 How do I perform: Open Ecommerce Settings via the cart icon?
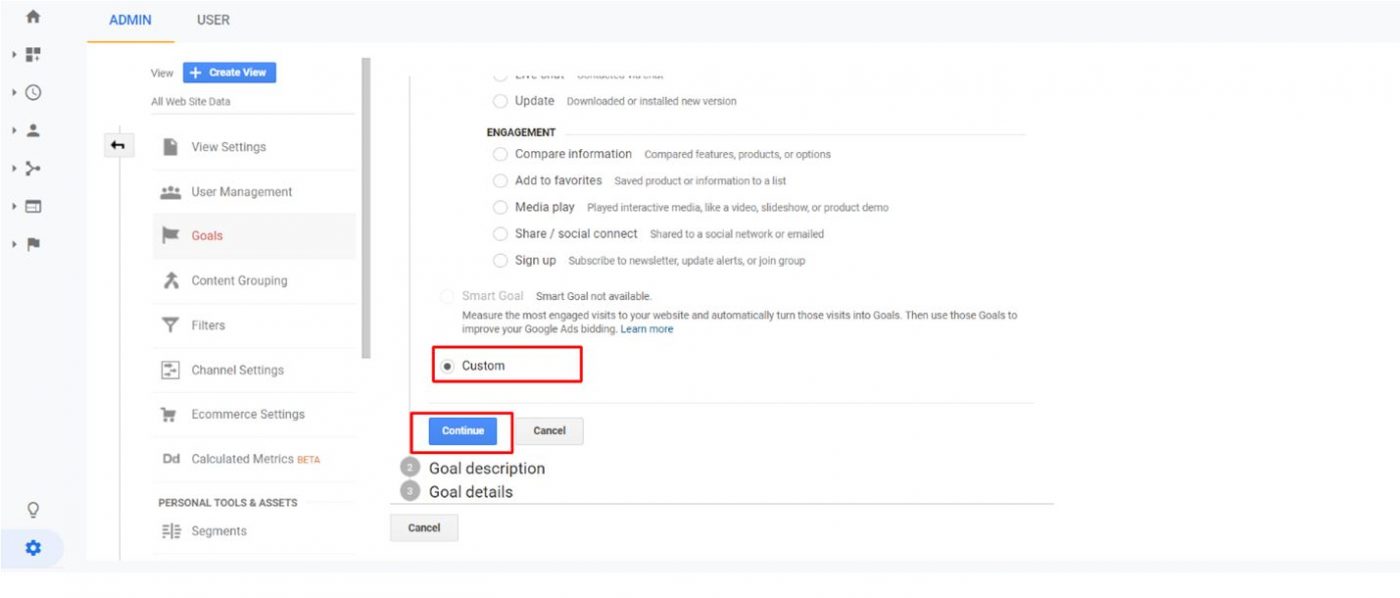169,414
